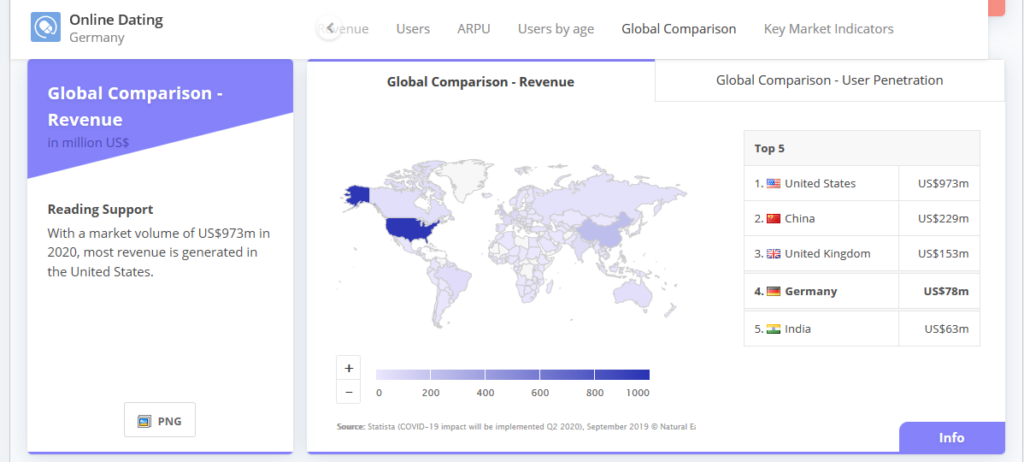Select the United States row label
Screen dimensions: 1024x462
pos(820,184)
